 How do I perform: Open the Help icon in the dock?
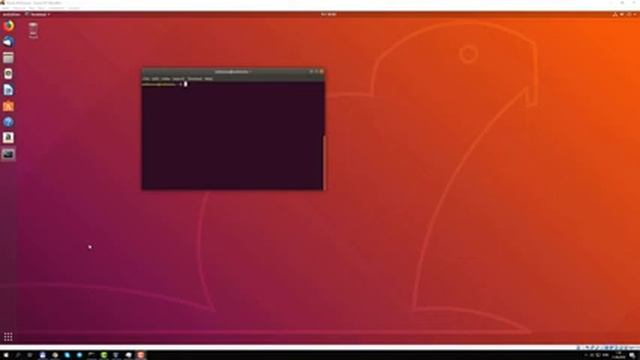tap(8, 122)
